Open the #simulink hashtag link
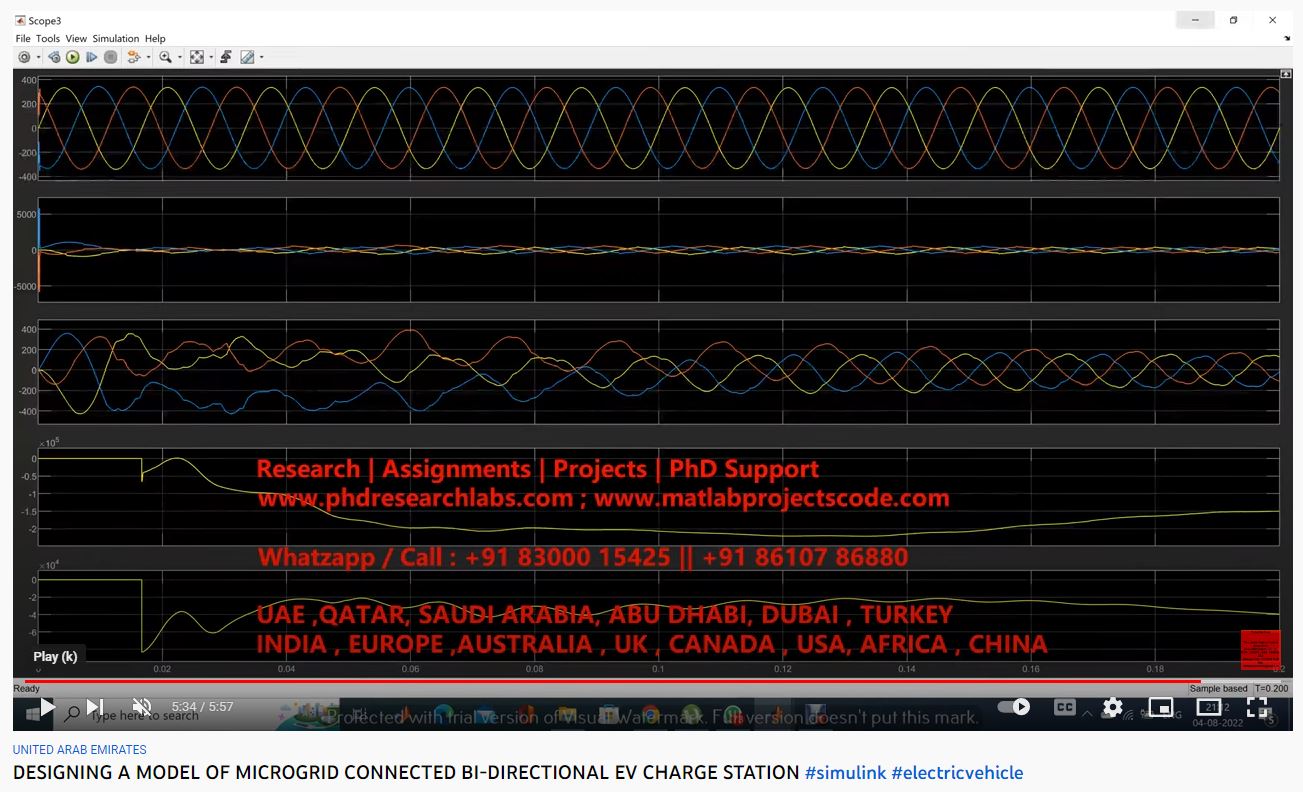Image resolution: width=1303 pixels, height=792 pixels. (845, 773)
